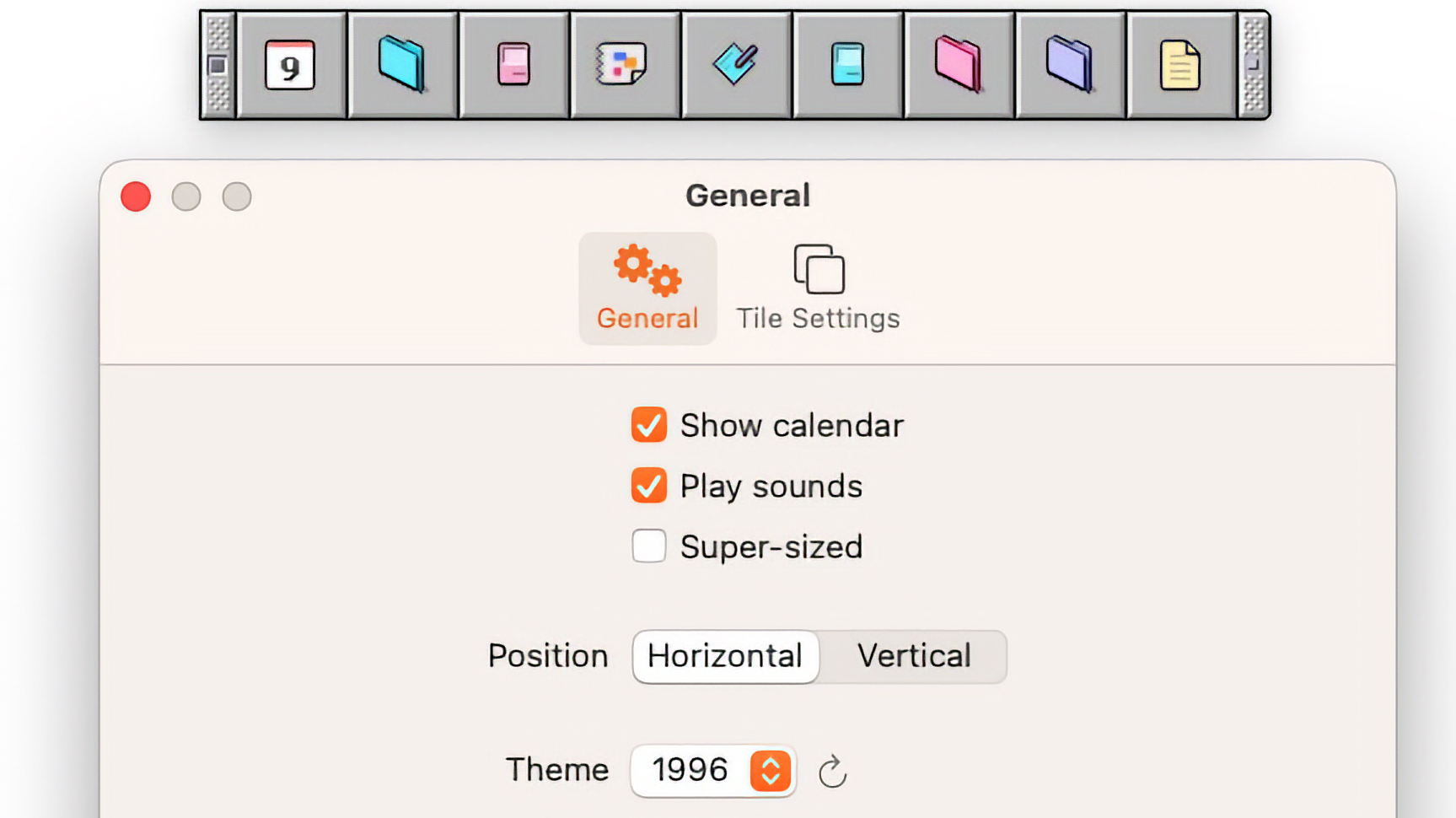Click the blue notepad with pen tile
The width and height of the screenshot is (1456, 818).
pos(736,65)
